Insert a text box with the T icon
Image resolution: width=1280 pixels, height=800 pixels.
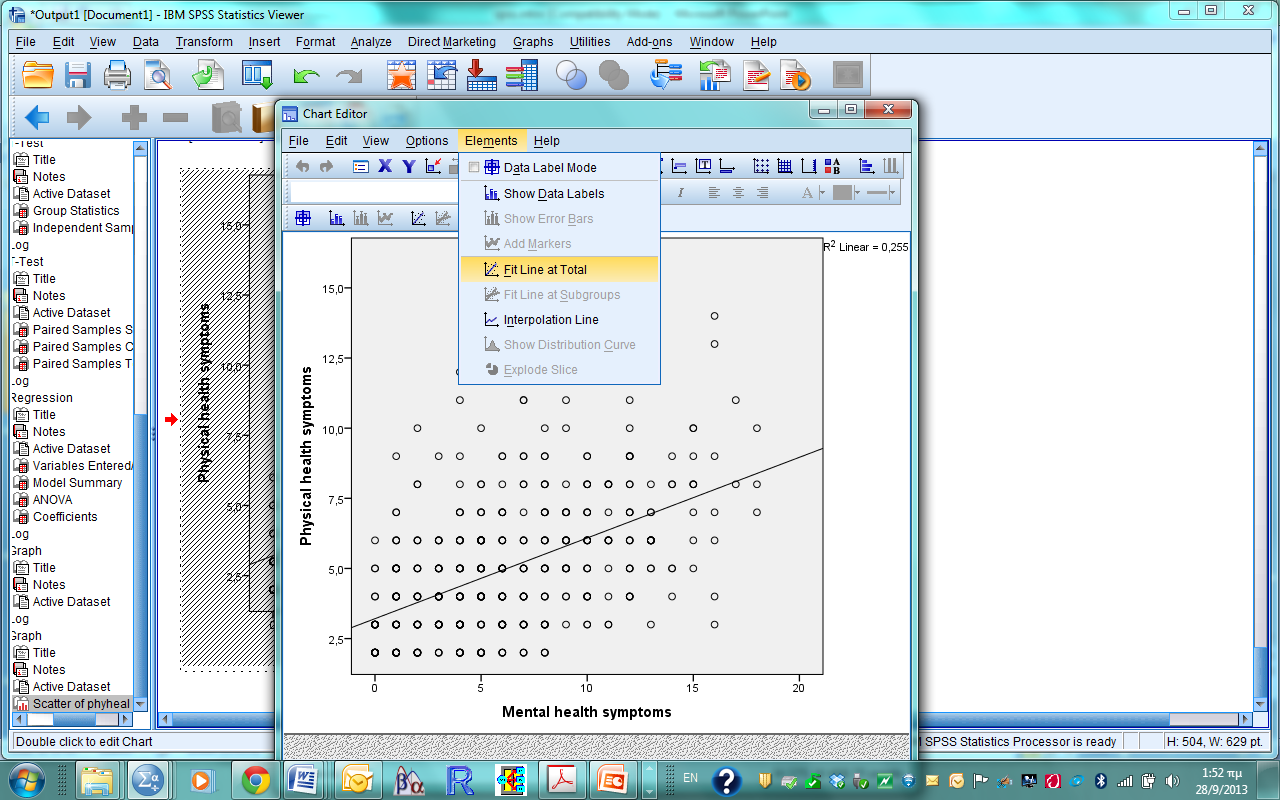[704, 167]
